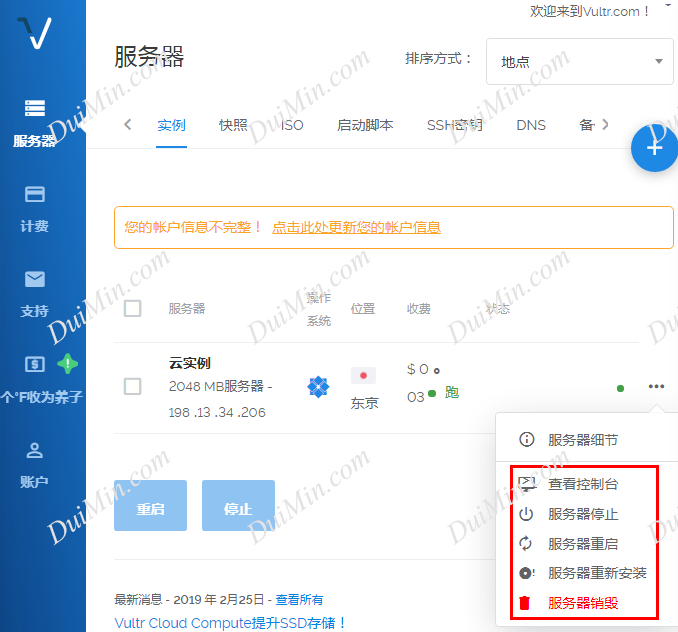Click the refresh icon beside 服务器重启
Image resolution: width=678 pixels, height=632 pixels.
point(525,543)
